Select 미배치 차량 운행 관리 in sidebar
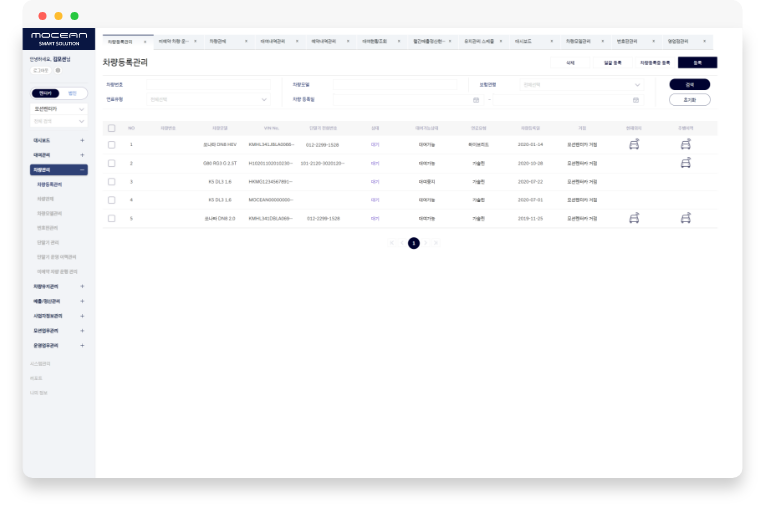Viewport: 765px width, 511px height. point(57,272)
